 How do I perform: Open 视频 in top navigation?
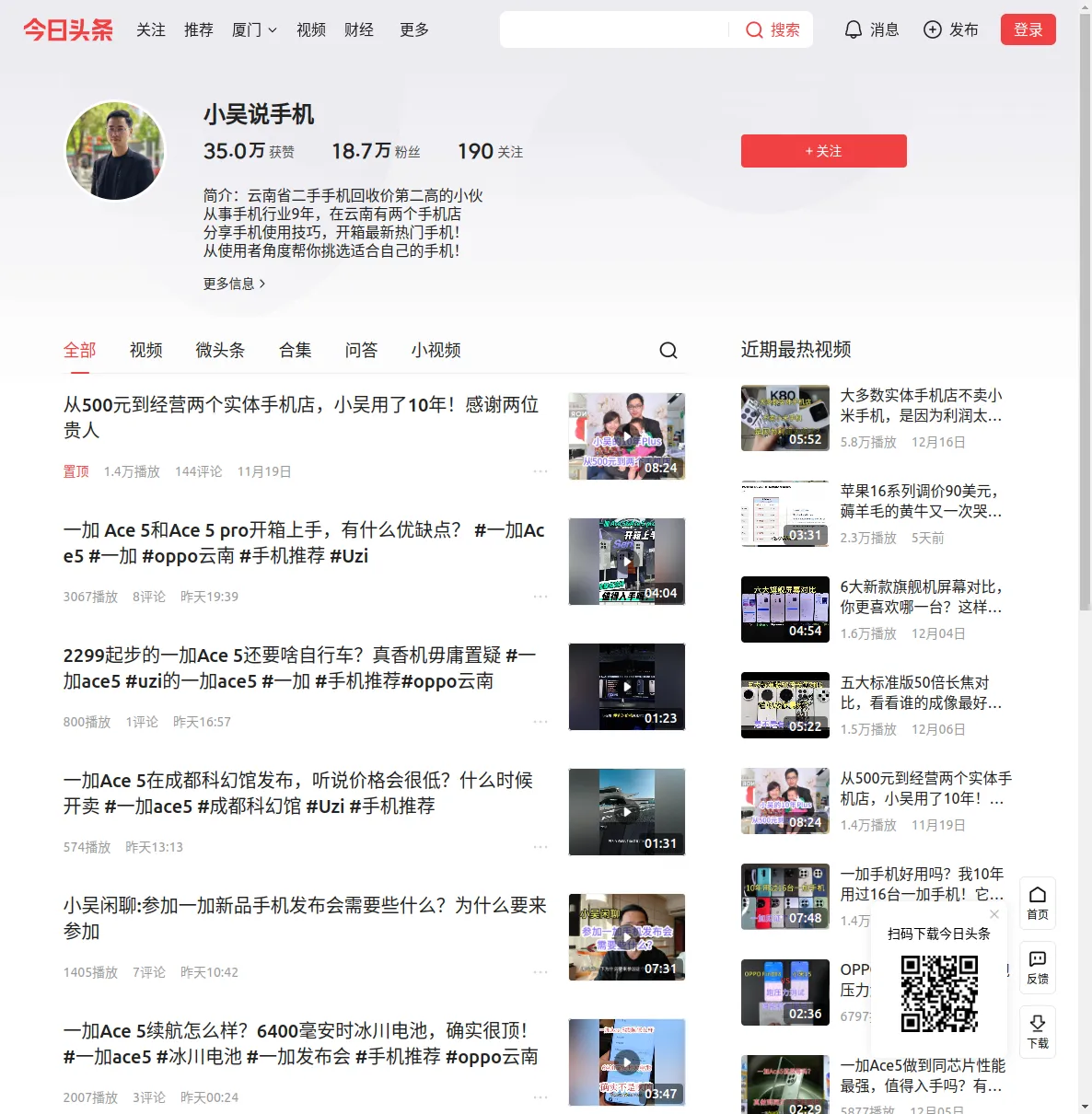[x=311, y=29]
